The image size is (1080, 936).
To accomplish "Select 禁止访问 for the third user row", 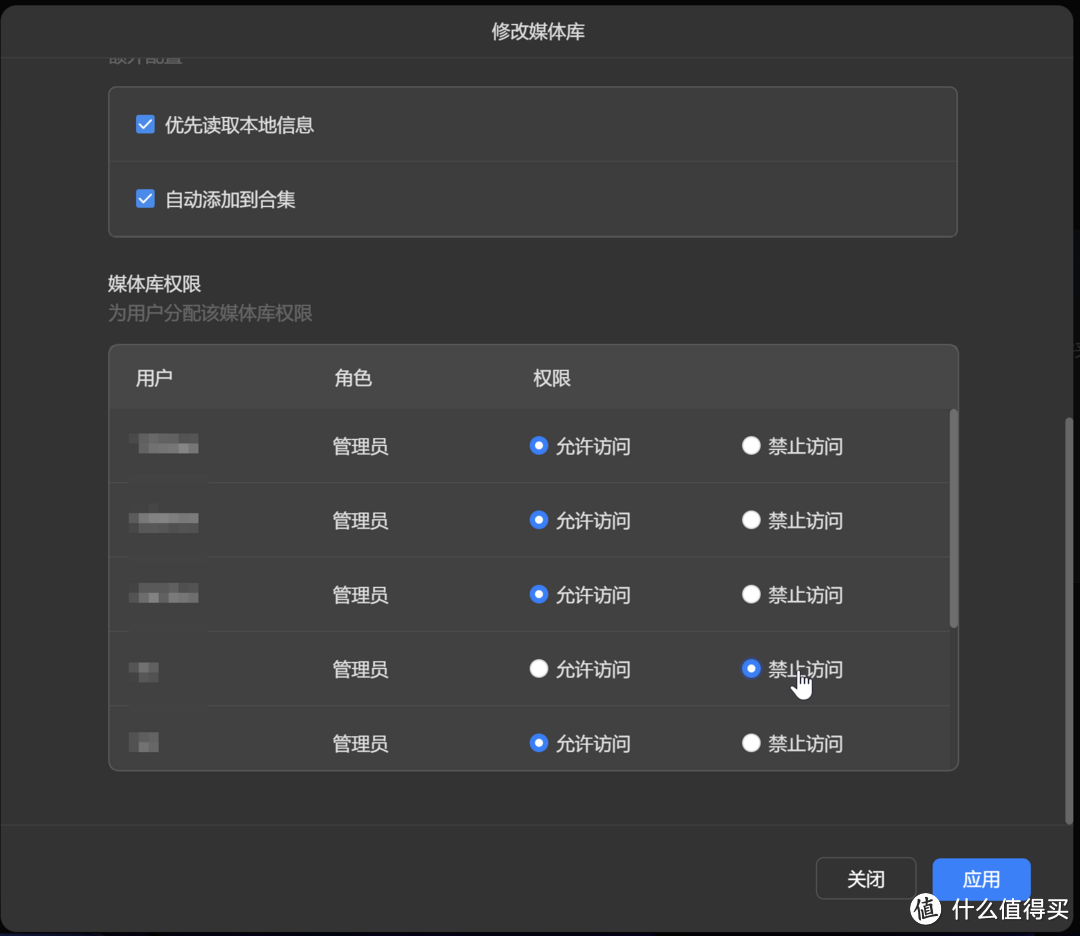I will 751,594.
